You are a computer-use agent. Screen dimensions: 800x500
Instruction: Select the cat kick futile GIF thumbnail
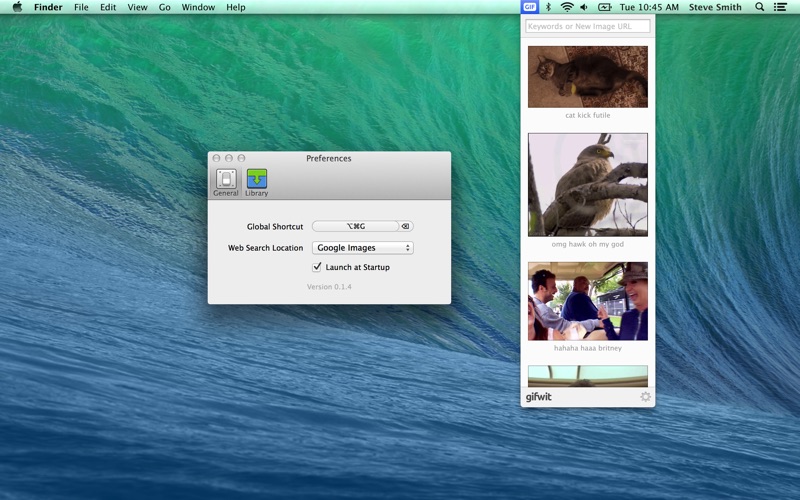coord(588,77)
